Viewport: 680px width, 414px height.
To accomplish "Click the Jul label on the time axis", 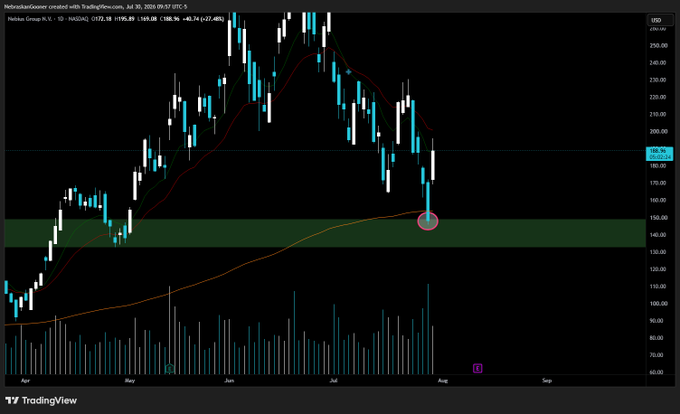I will coord(333,381).
